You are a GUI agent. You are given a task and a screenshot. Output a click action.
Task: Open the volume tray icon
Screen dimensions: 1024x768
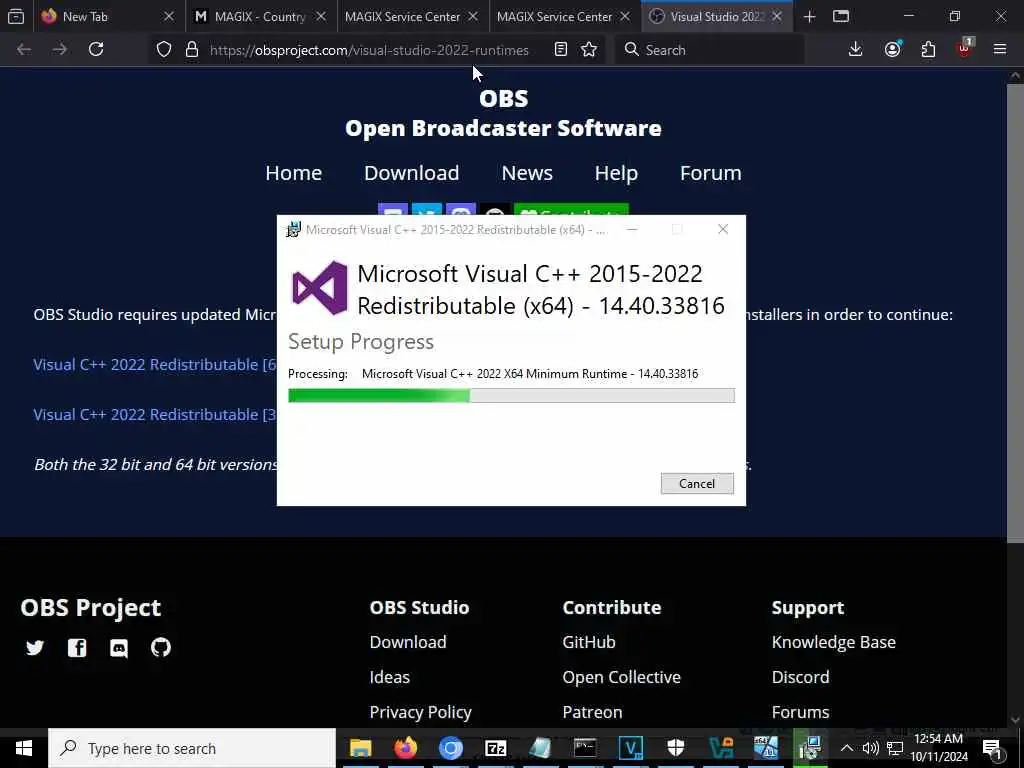point(871,748)
